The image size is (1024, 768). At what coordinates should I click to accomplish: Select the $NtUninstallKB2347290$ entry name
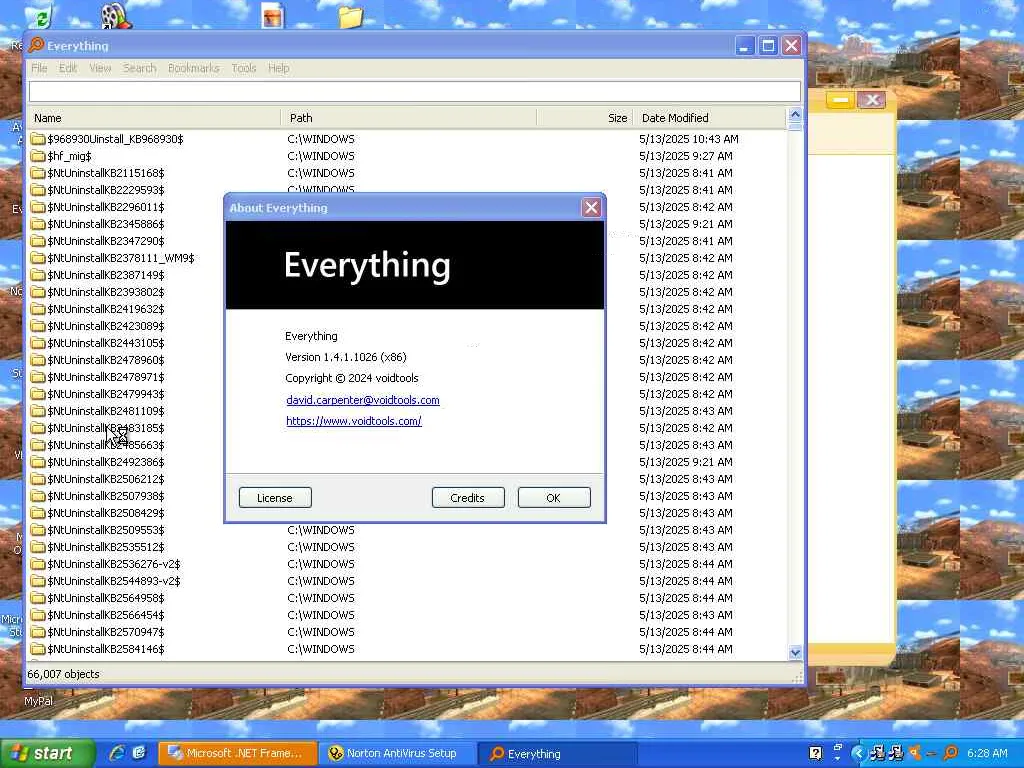tap(106, 241)
